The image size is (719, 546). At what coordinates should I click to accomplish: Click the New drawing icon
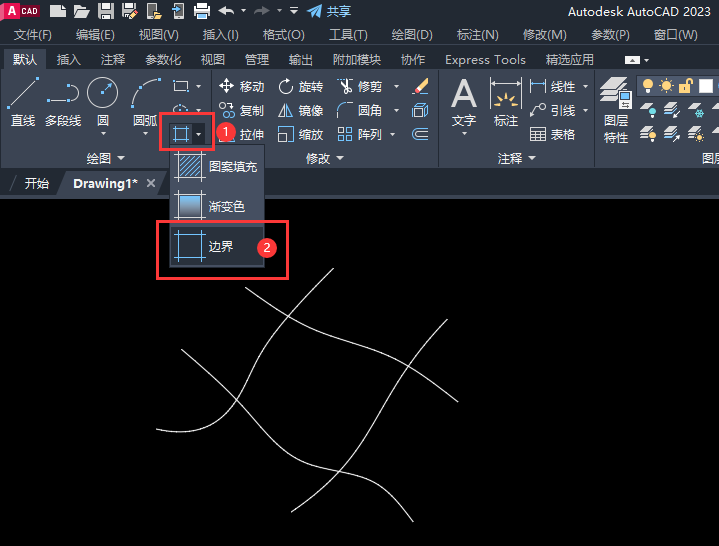[x=58, y=11]
